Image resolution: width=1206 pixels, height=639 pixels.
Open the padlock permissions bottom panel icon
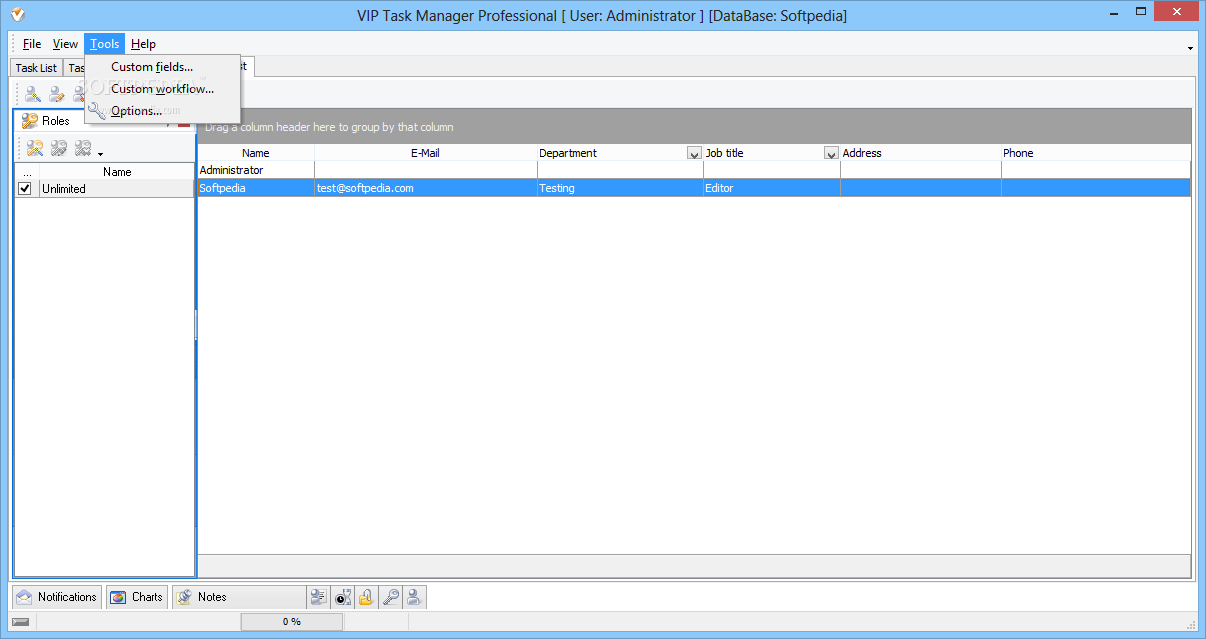pos(367,597)
